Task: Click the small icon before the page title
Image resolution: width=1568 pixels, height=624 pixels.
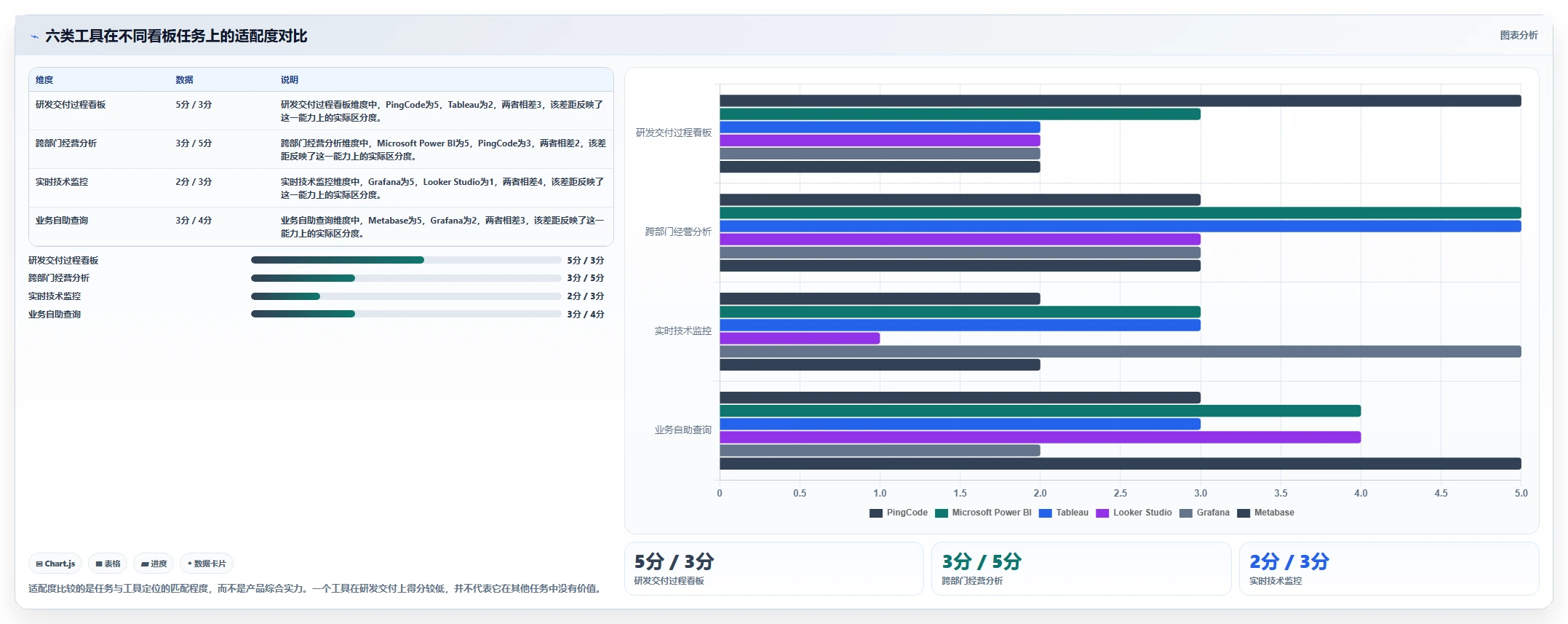Action: pyautogui.click(x=34, y=36)
